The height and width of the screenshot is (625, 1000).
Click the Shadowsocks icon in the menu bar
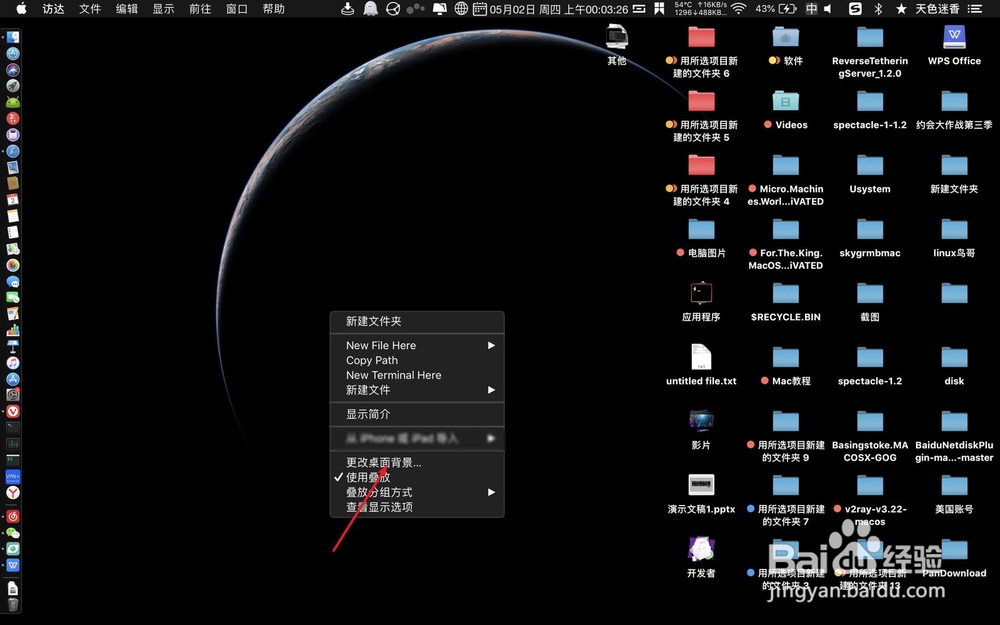(853, 9)
